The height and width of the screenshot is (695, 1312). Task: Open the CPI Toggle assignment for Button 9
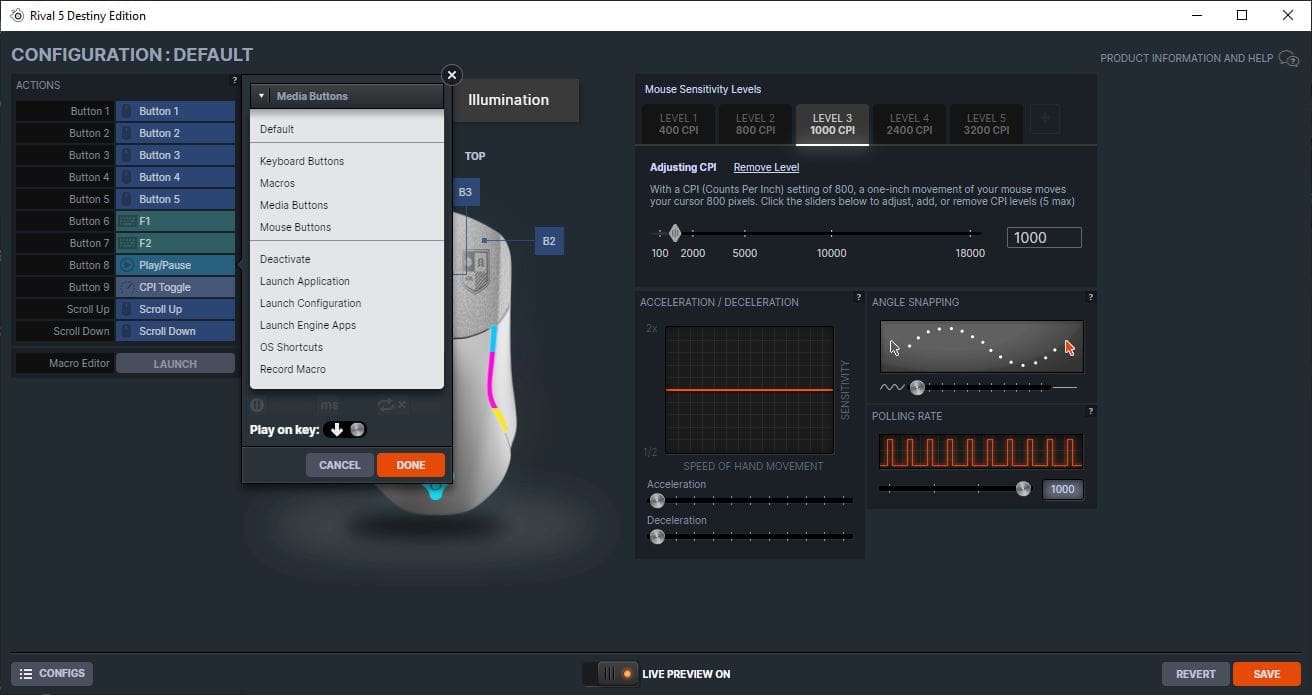click(175, 287)
